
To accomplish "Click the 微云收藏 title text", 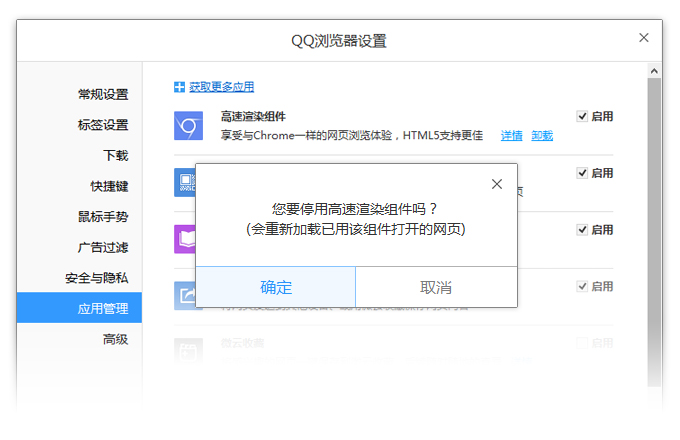I will pos(242,343).
